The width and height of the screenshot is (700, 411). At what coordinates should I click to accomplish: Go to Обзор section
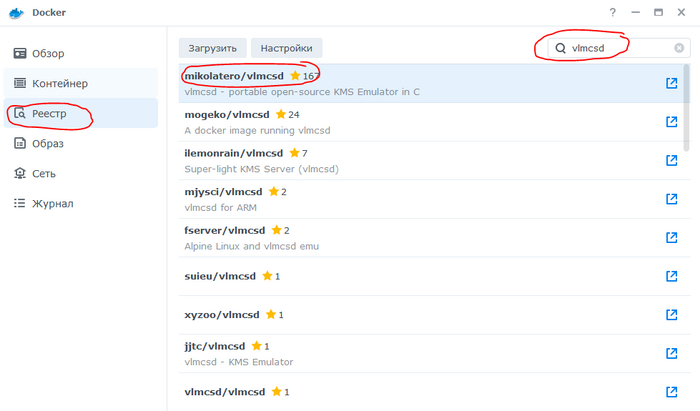[81, 54]
